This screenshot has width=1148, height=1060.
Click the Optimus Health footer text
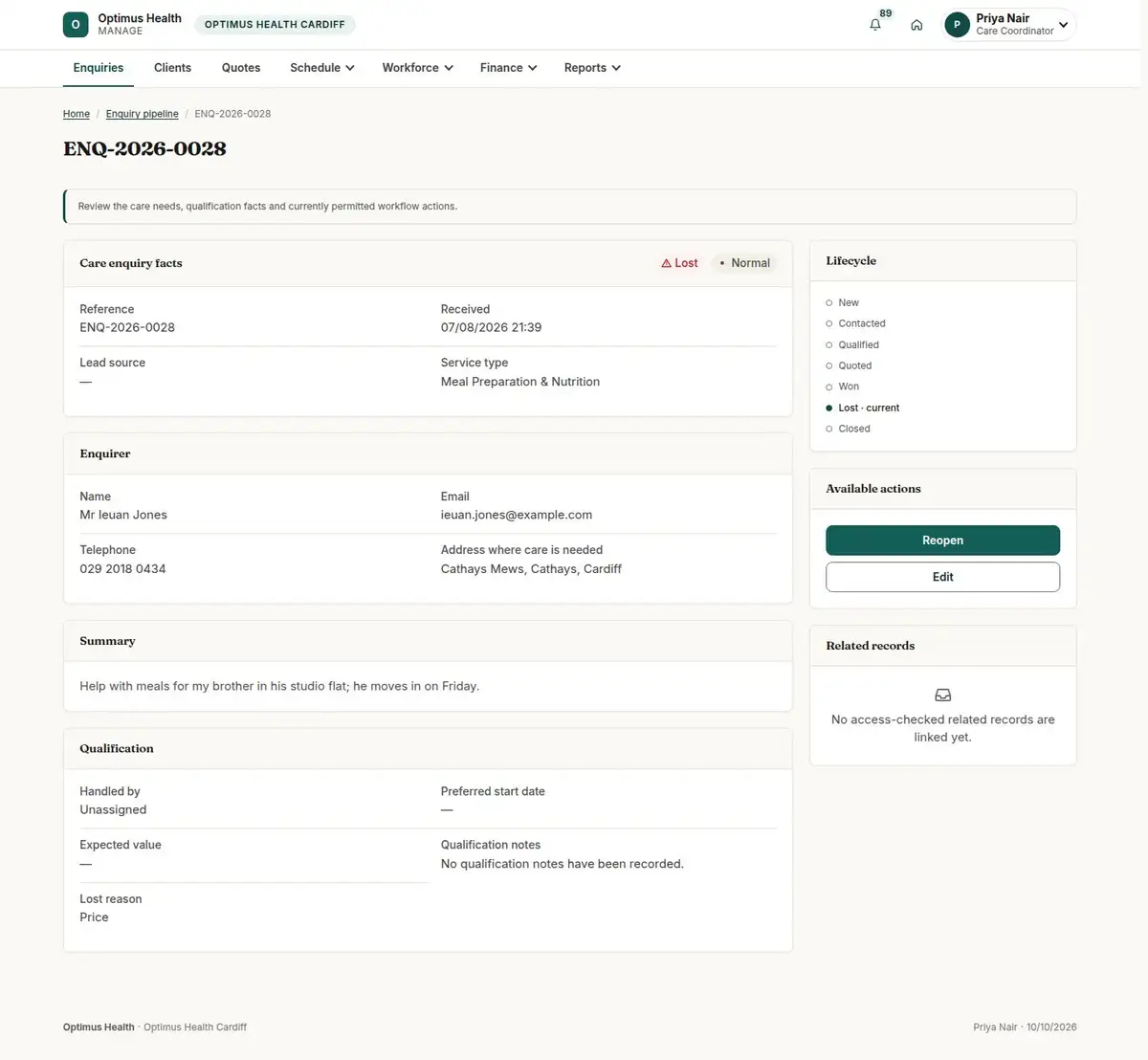[99, 1027]
